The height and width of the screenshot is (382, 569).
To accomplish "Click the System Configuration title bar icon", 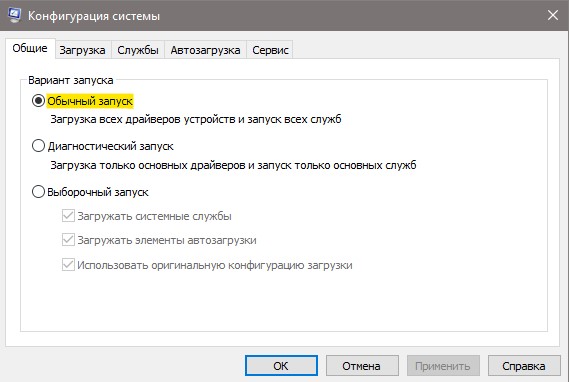I will coord(14,15).
